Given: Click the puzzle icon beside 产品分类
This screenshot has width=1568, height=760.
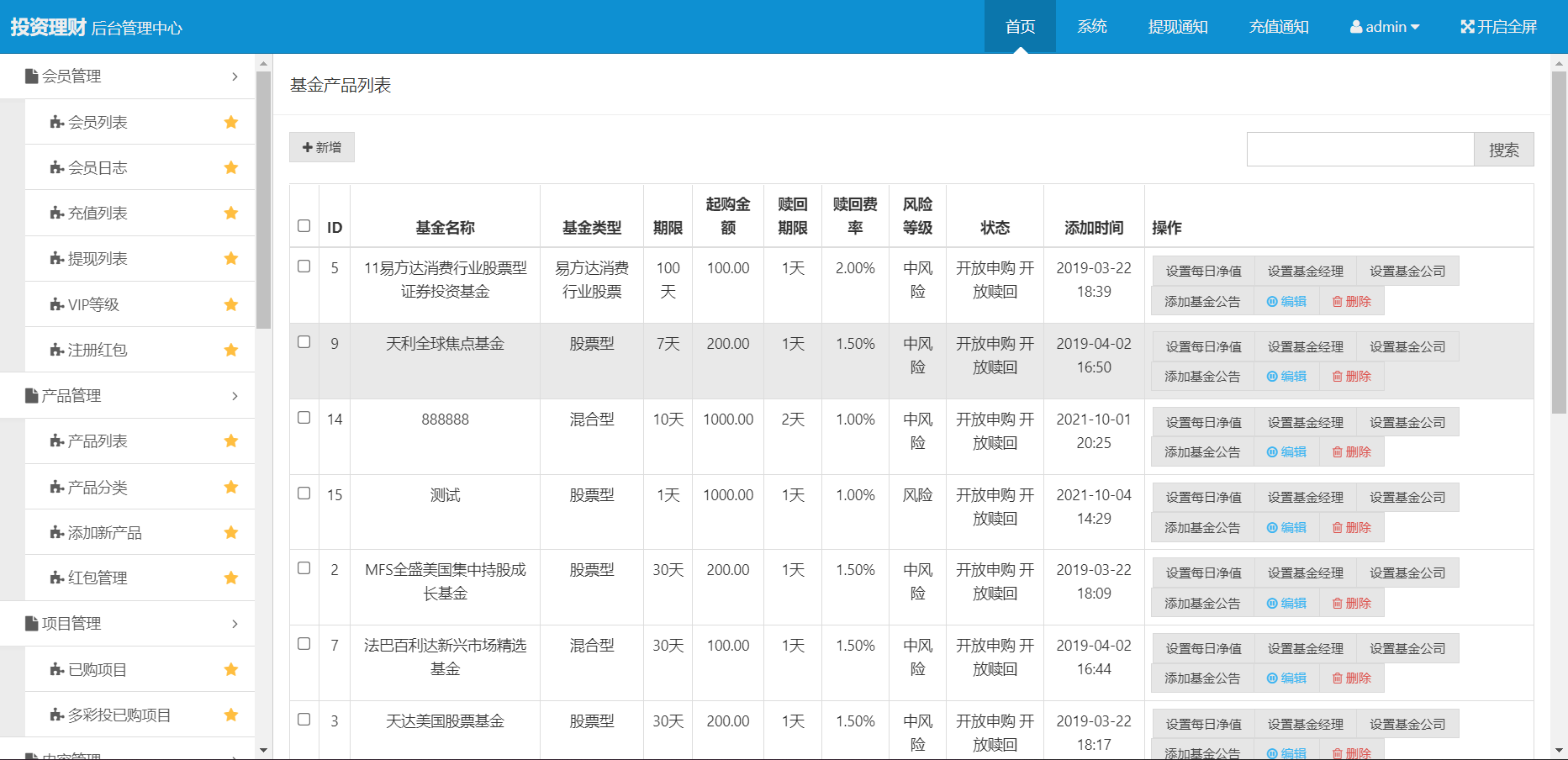Looking at the screenshot, I should pos(57,487).
